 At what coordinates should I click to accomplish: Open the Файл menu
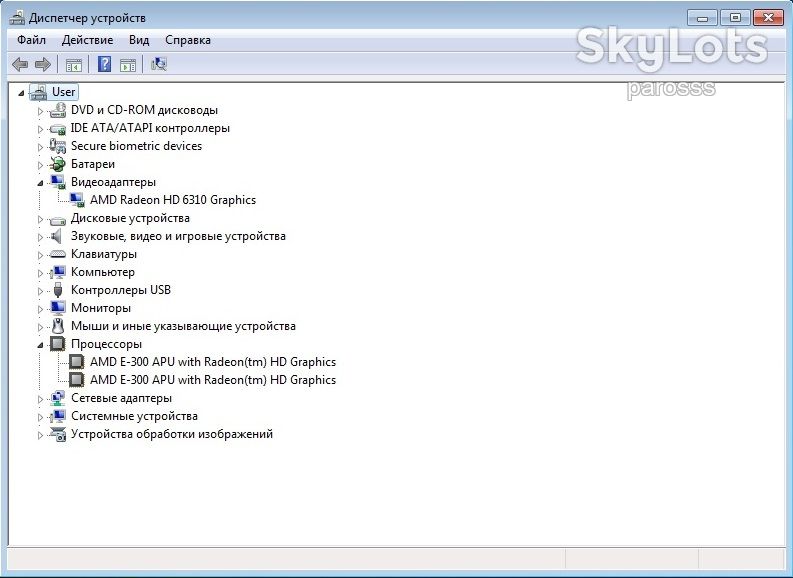pos(31,40)
